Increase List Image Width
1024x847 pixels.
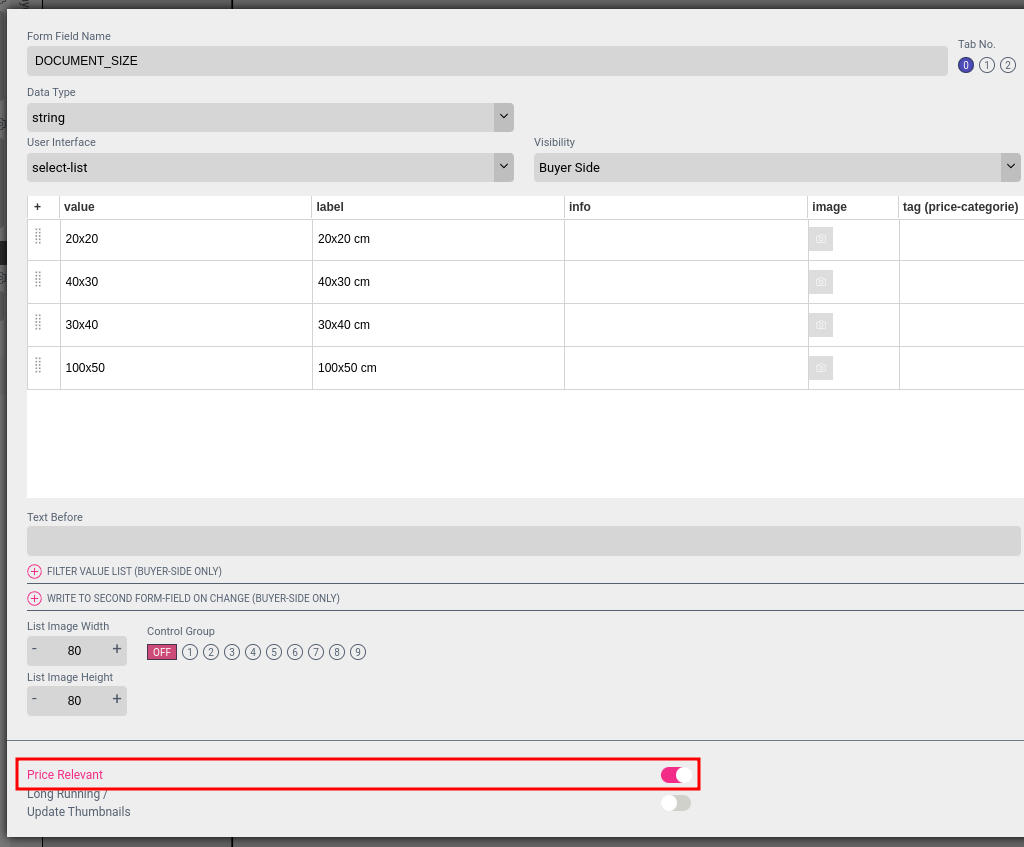tap(117, 649)
